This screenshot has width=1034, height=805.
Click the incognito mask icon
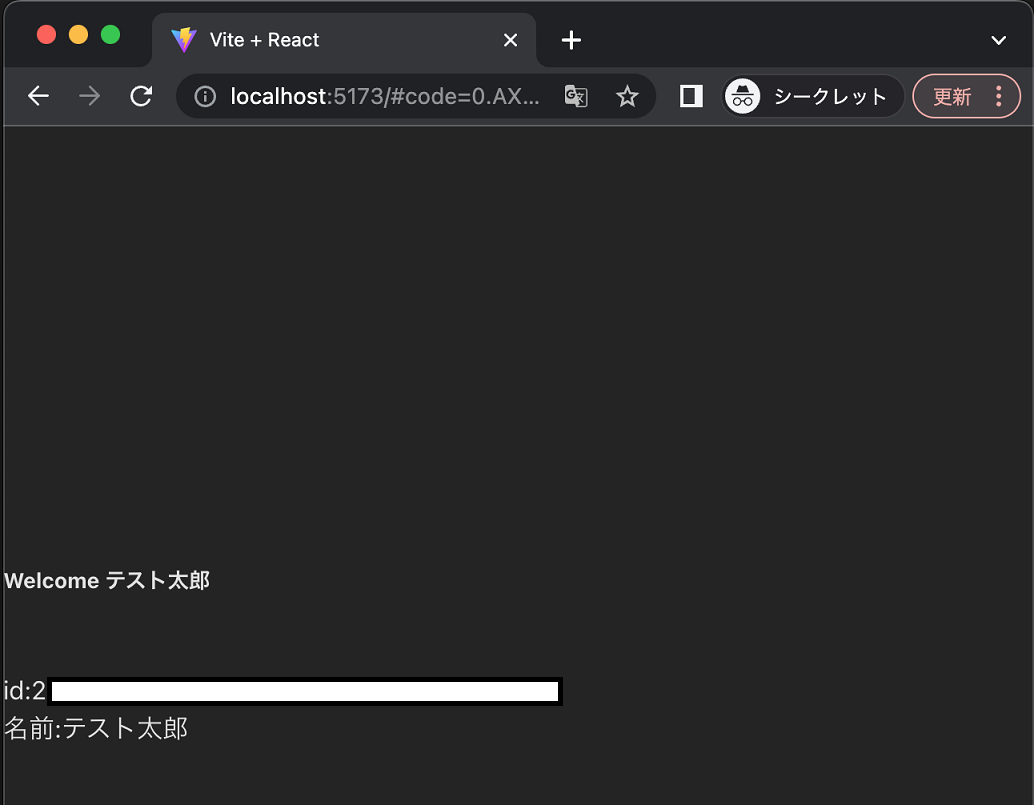pos(742,96)
